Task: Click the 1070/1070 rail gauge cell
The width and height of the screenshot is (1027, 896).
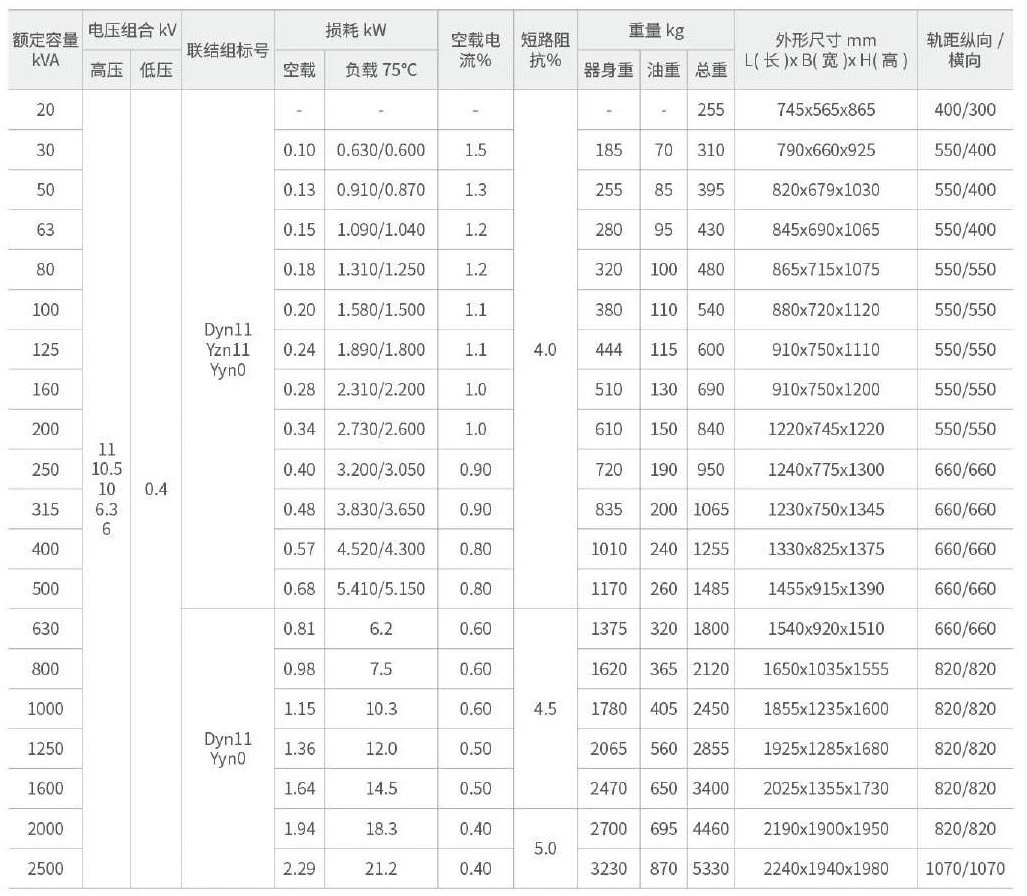Action: [x=965, y=868]
